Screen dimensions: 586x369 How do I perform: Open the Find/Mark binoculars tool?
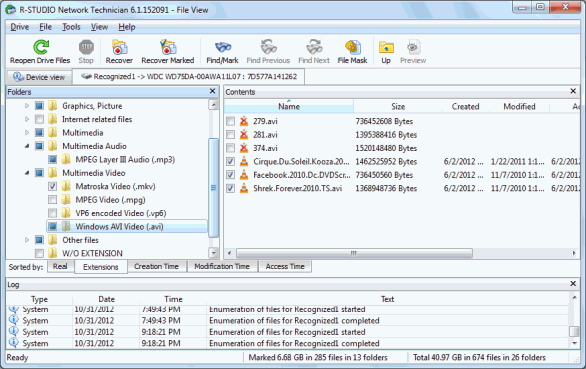[223, 47]
